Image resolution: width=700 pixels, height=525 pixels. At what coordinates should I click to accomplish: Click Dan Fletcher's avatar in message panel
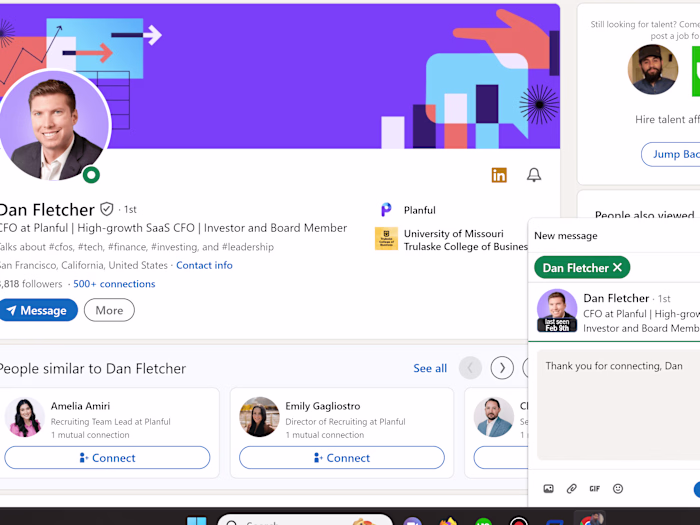[557, 310]
